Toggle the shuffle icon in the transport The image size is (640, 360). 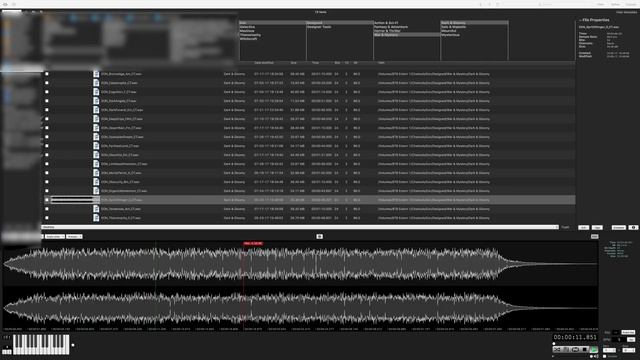point(557,350)
